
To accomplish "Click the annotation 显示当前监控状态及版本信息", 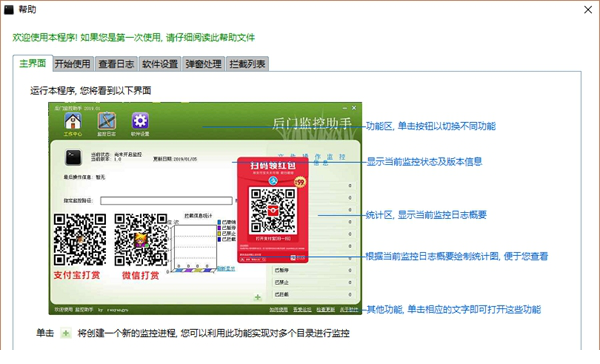I will tap(424, 162).
